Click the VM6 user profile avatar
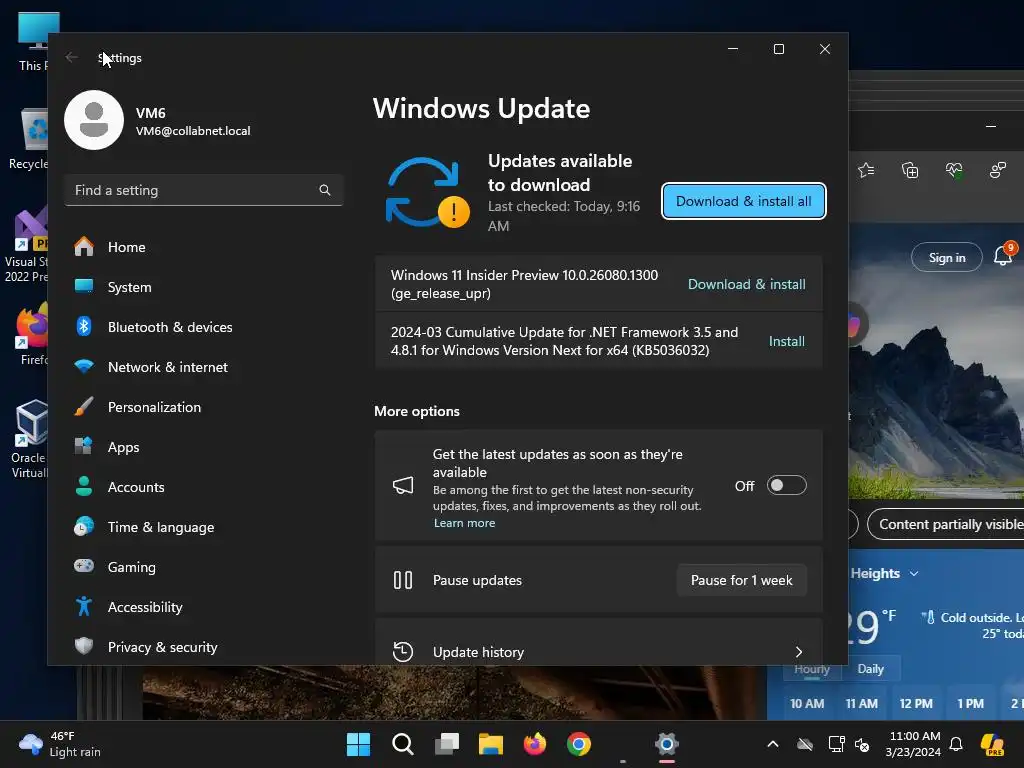 94,120
